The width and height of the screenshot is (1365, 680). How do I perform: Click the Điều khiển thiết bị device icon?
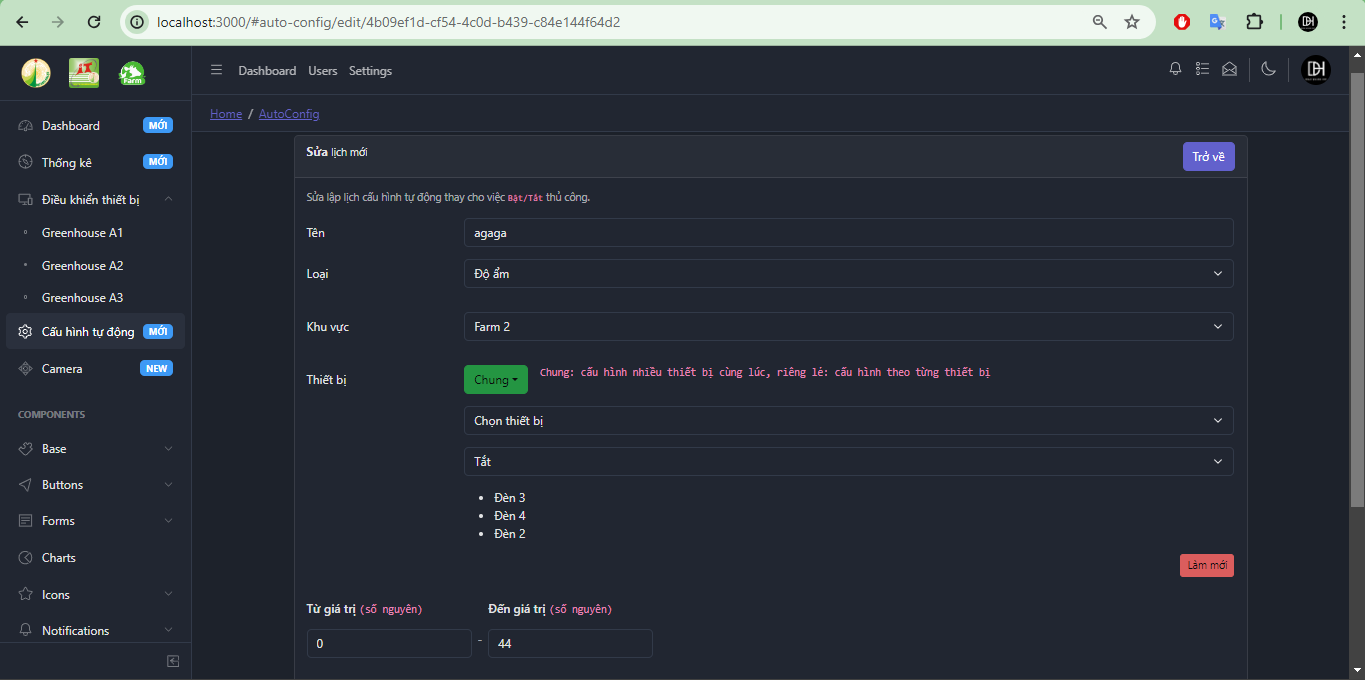click(x=26, y=199)
